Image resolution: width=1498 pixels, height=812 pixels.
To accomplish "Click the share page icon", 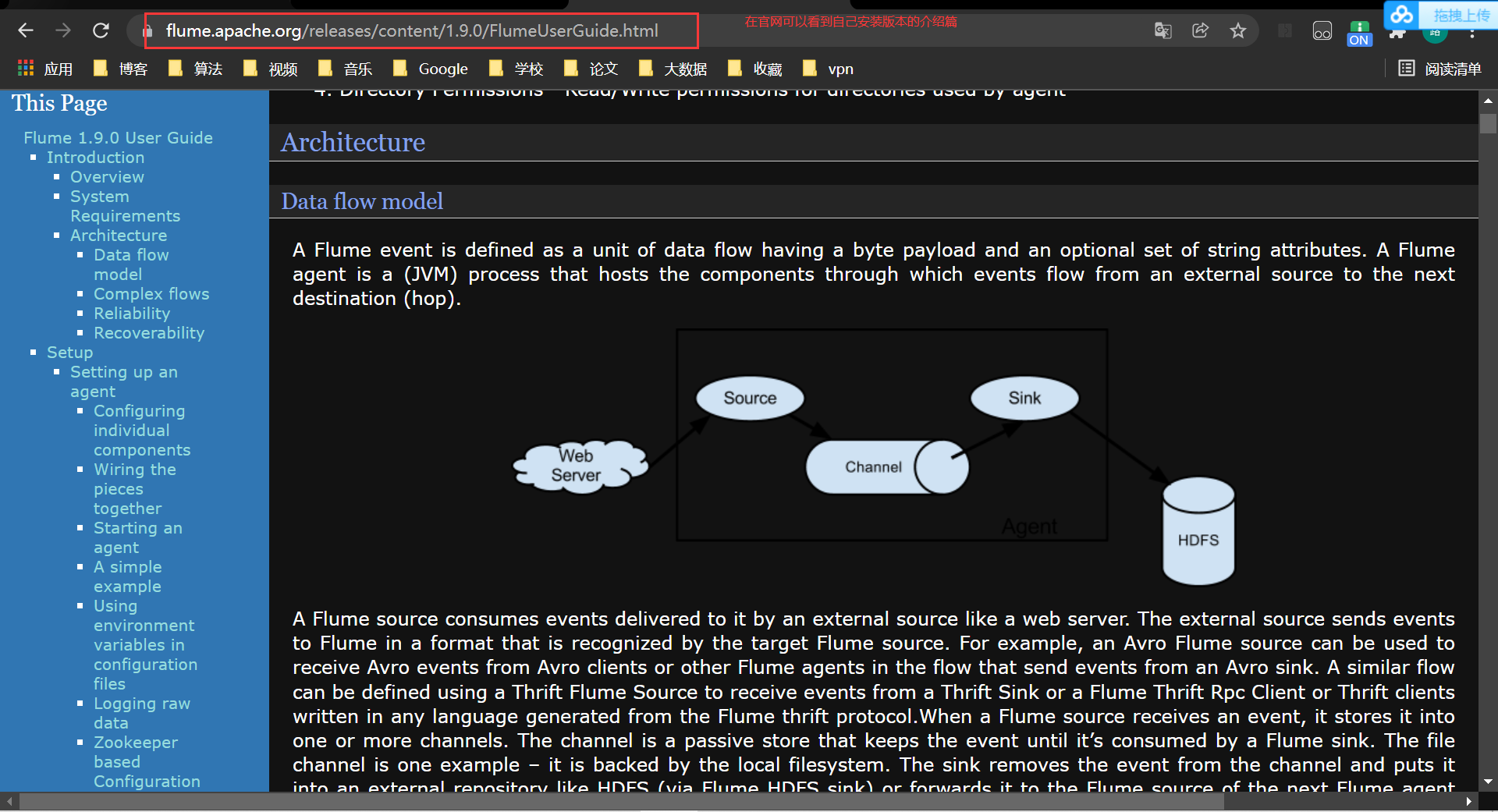I will (1200, 30).
